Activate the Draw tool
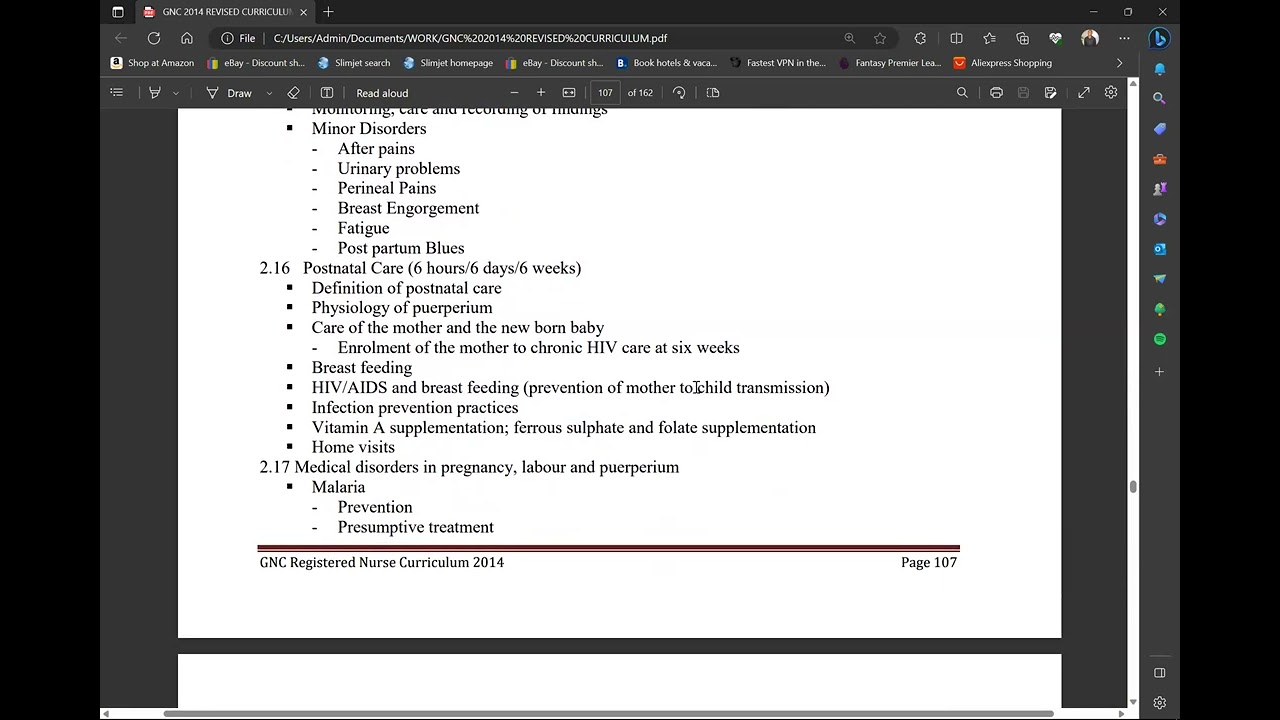The image size is (1280, 720). coord(229,93)
